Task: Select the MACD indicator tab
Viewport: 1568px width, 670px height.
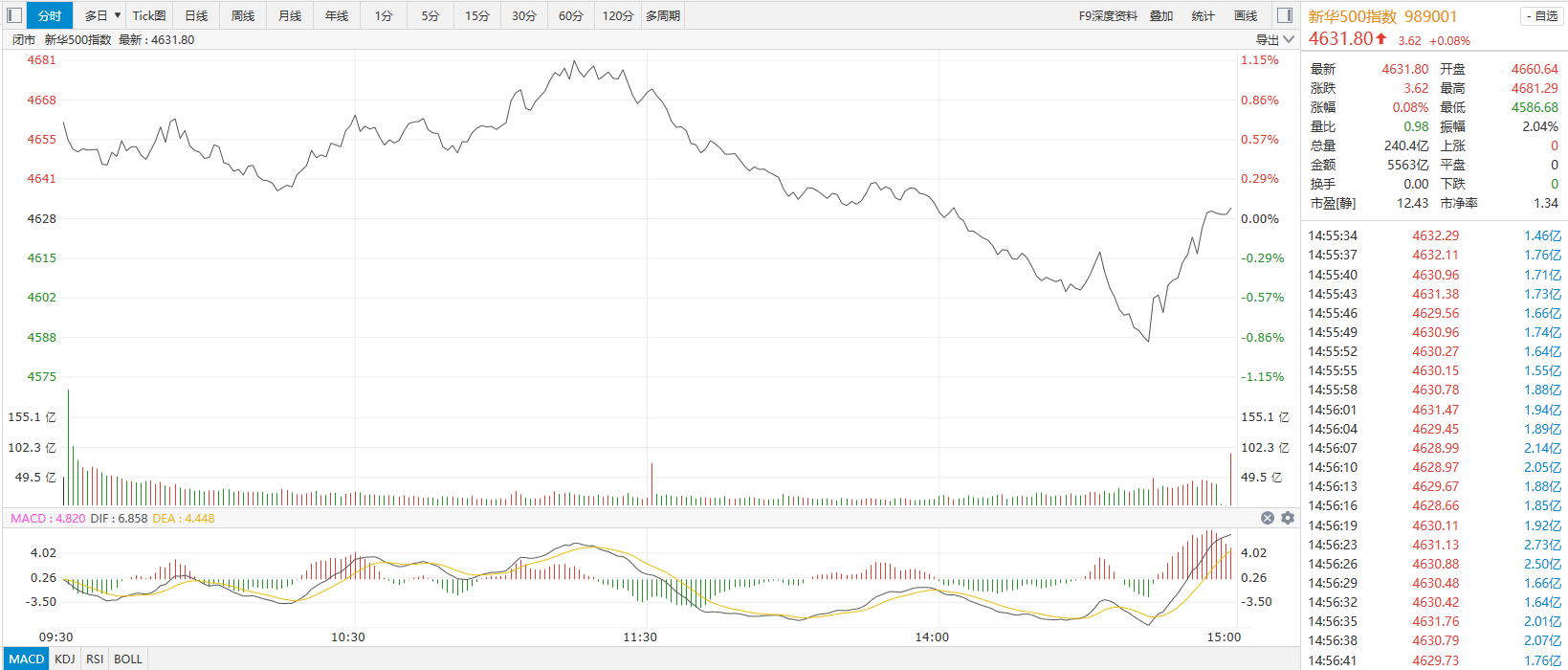Action: coord(27,659)
